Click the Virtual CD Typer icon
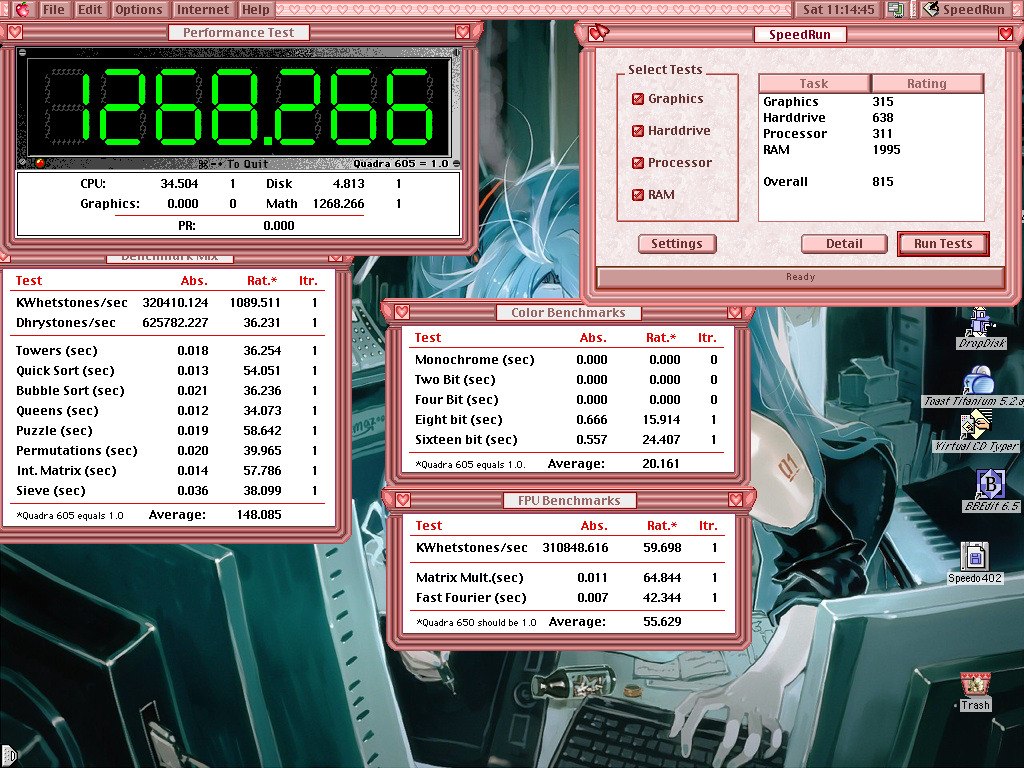This screenshot has height=768, width=1024. coord(975,425)
